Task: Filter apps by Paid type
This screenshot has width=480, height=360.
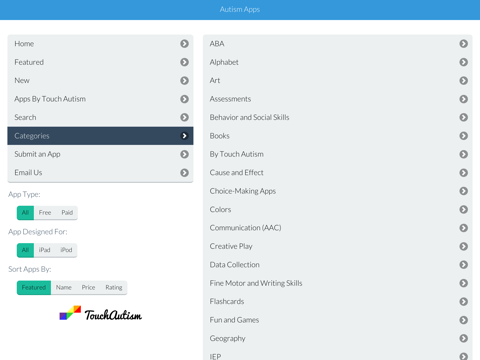Action: coord(67,213)
